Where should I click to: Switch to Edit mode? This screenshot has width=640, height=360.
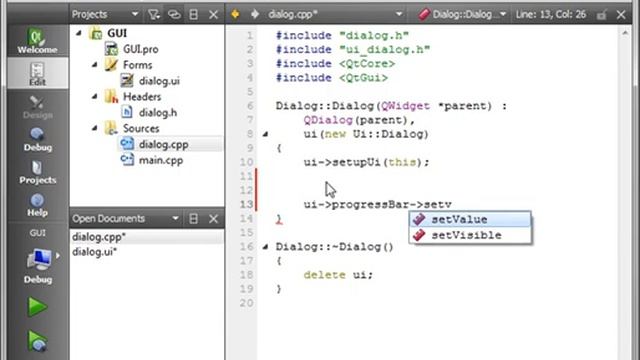(x=37, y=73)
